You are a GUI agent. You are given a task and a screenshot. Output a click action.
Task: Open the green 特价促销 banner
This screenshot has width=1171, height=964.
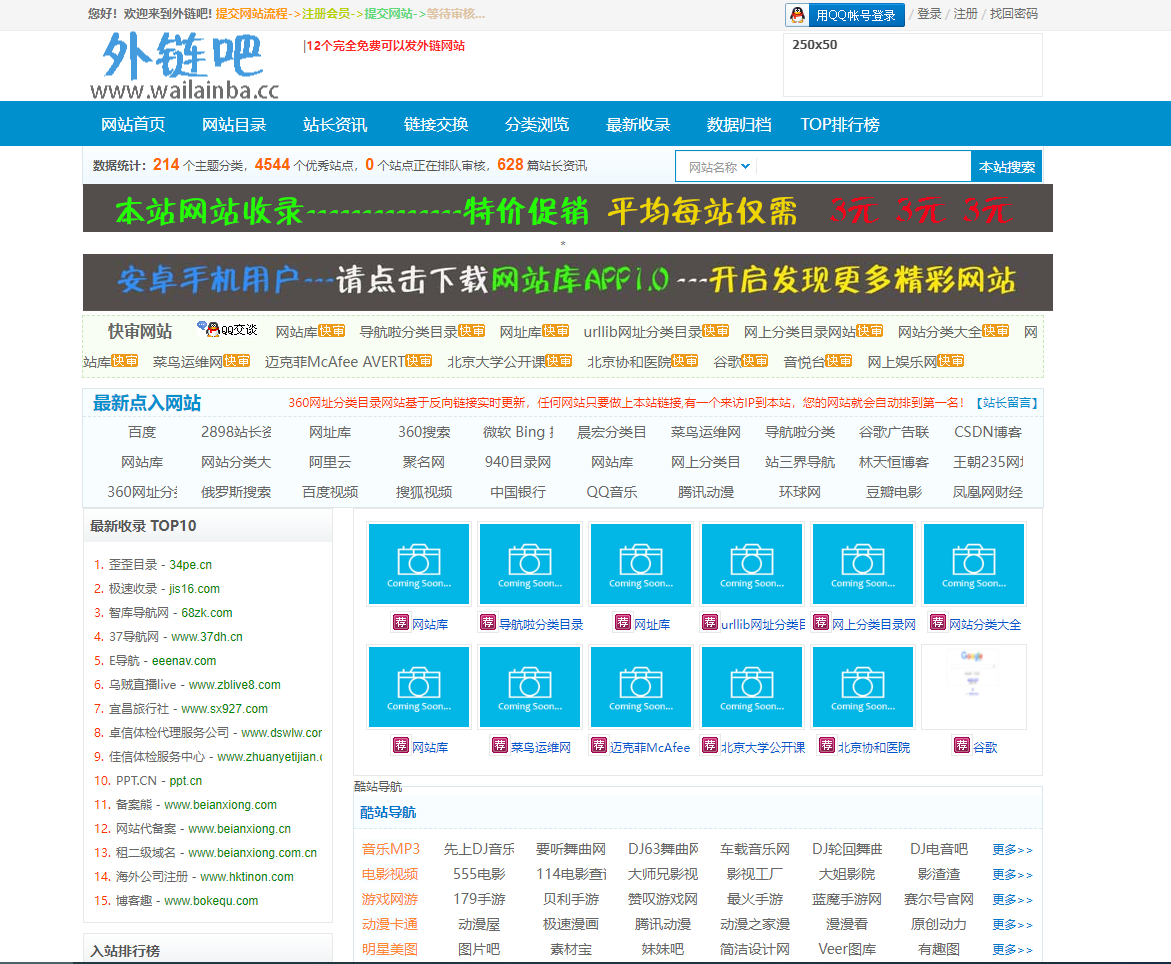pyautogui.click(x=568, y=208)
